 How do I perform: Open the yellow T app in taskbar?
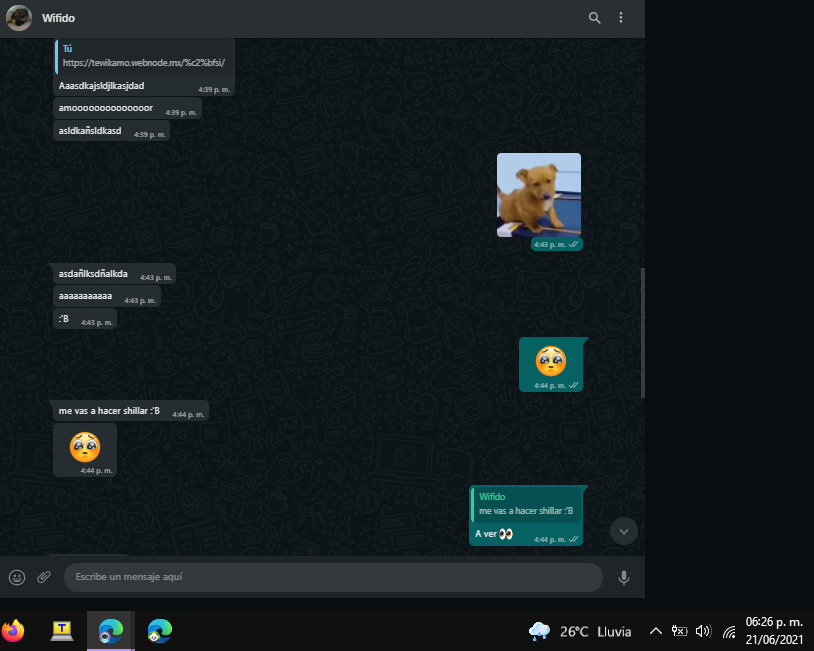62,630
